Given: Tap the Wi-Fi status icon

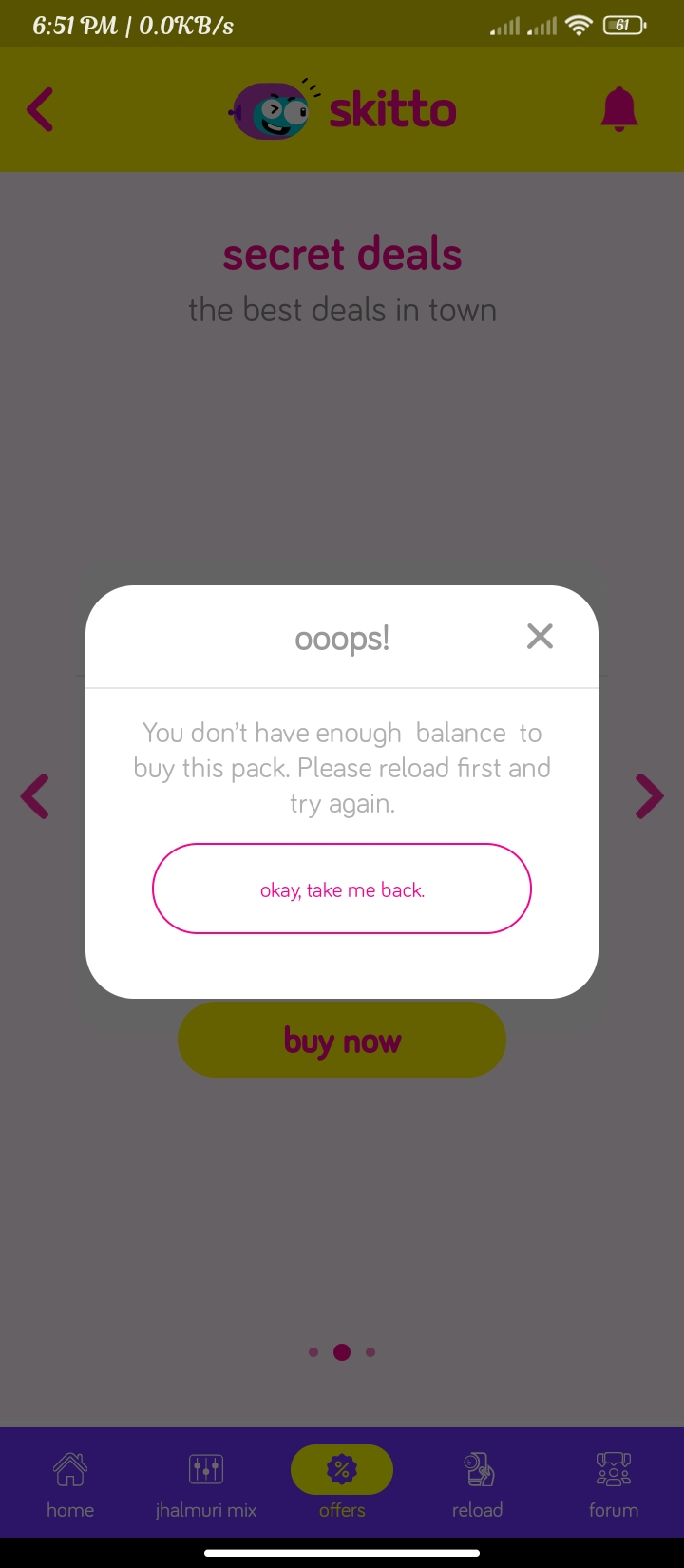Looking at the screenshot, I should tap(579, 26).
